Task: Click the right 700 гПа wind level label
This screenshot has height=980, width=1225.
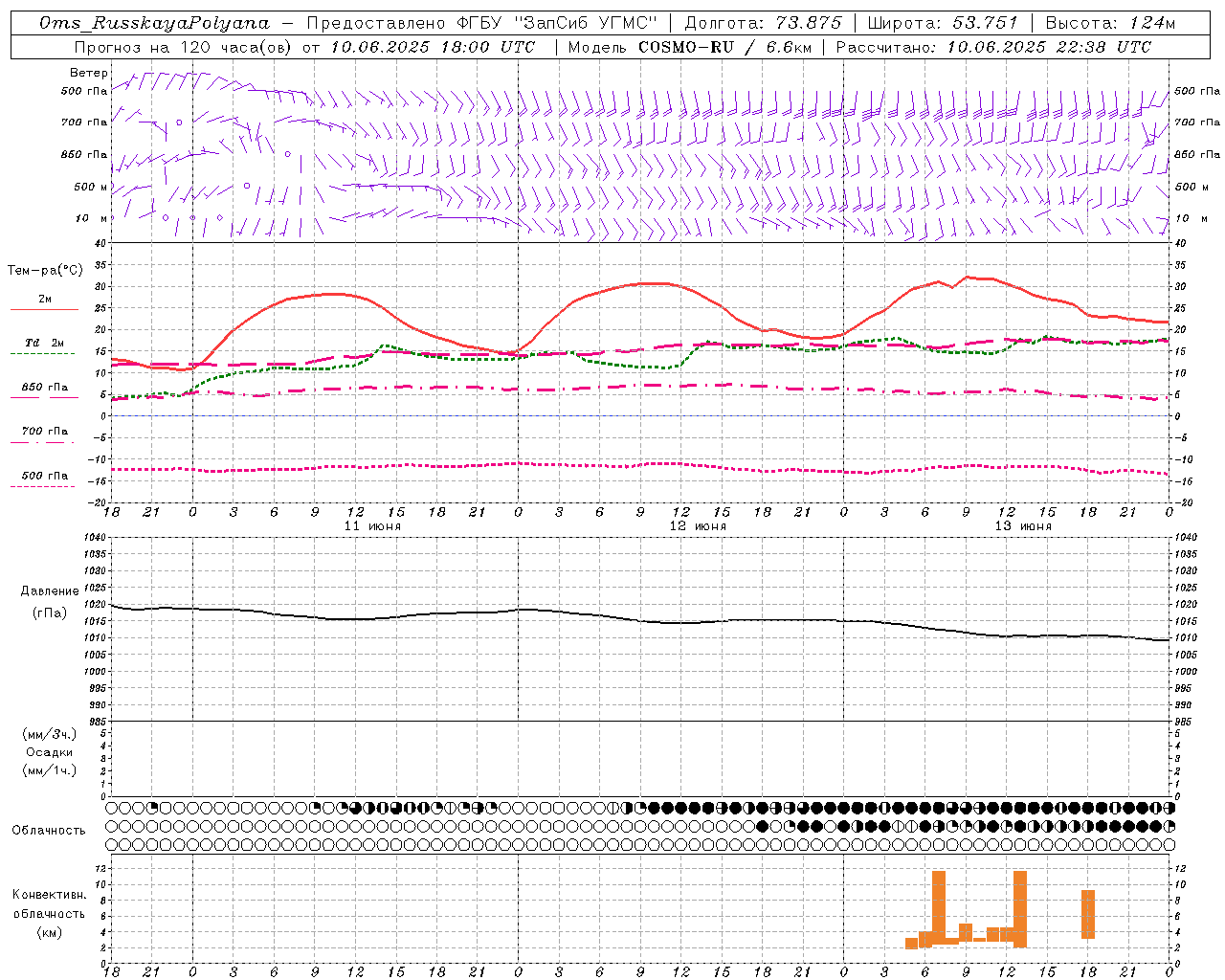Action: click(1197, 122)
